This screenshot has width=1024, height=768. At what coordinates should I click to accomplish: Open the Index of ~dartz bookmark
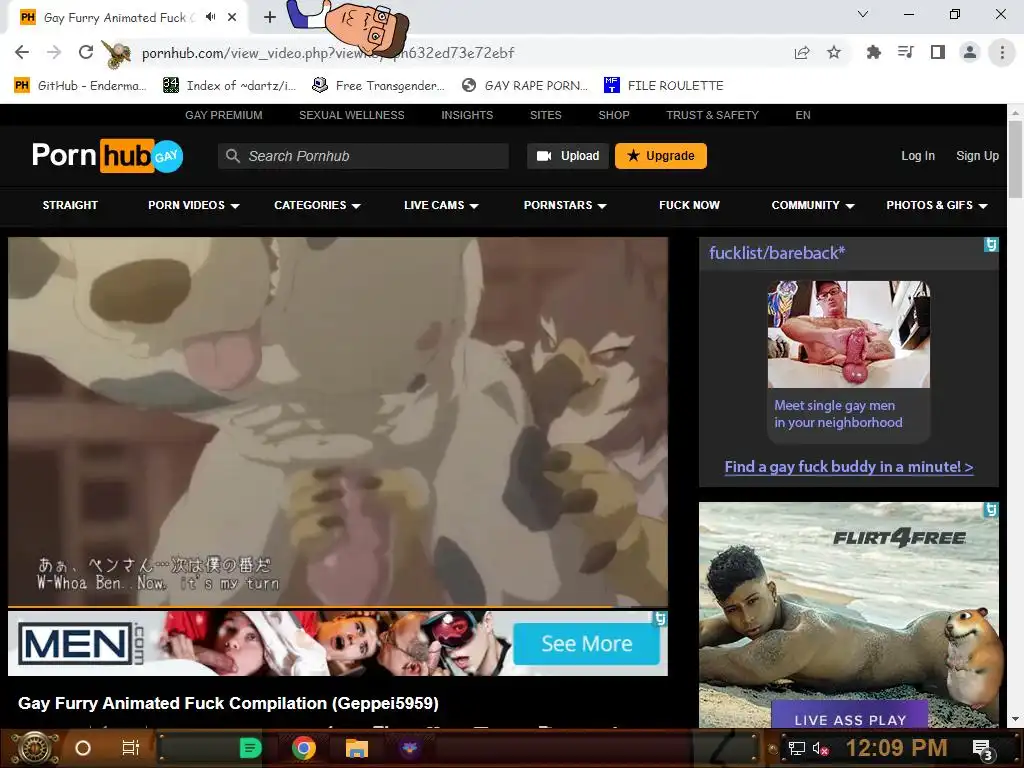tap(229, 86)
